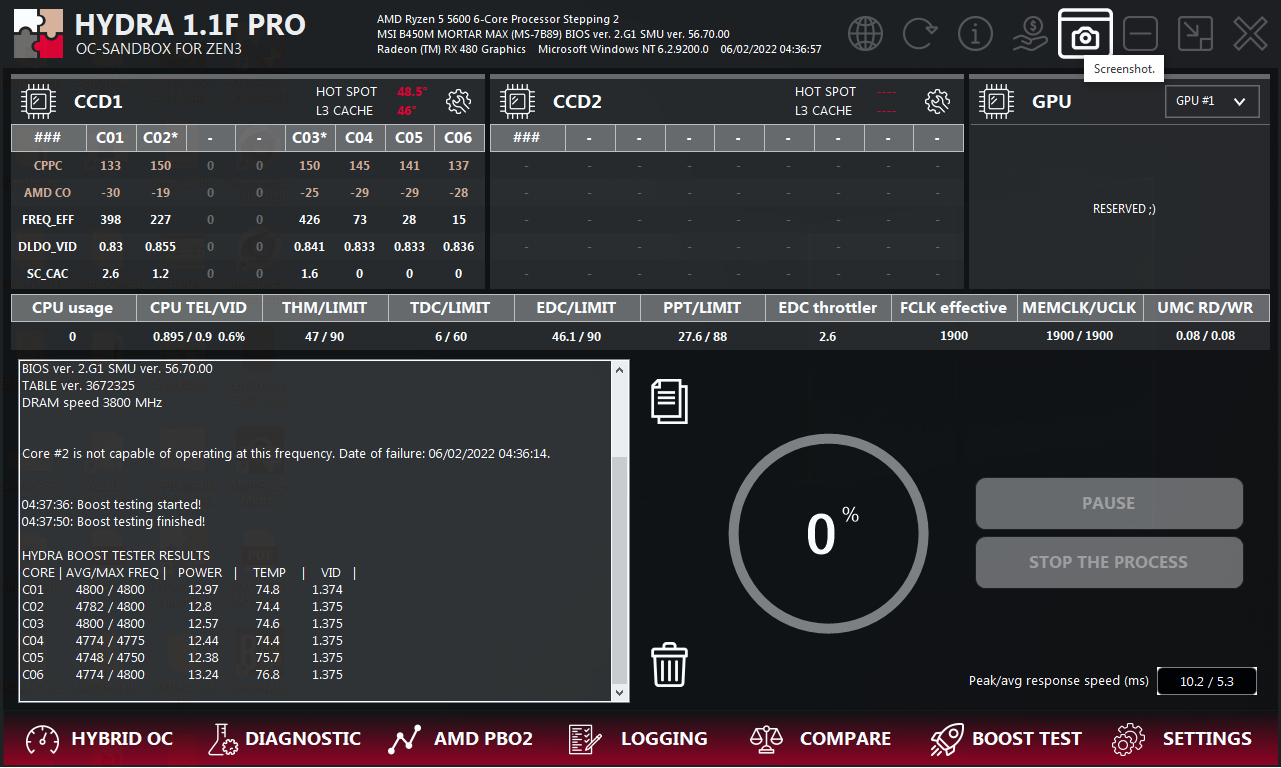Click the response speed field 10.2 / 5.3
This screenshot has width=1281, height=768.
coord(1206,681)
